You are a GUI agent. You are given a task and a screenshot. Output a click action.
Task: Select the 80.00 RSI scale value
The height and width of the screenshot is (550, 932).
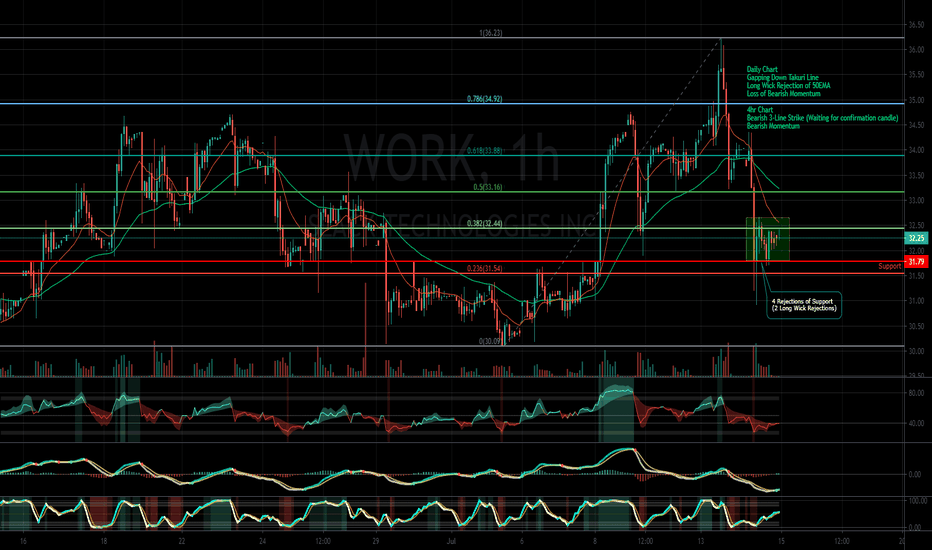915,393
